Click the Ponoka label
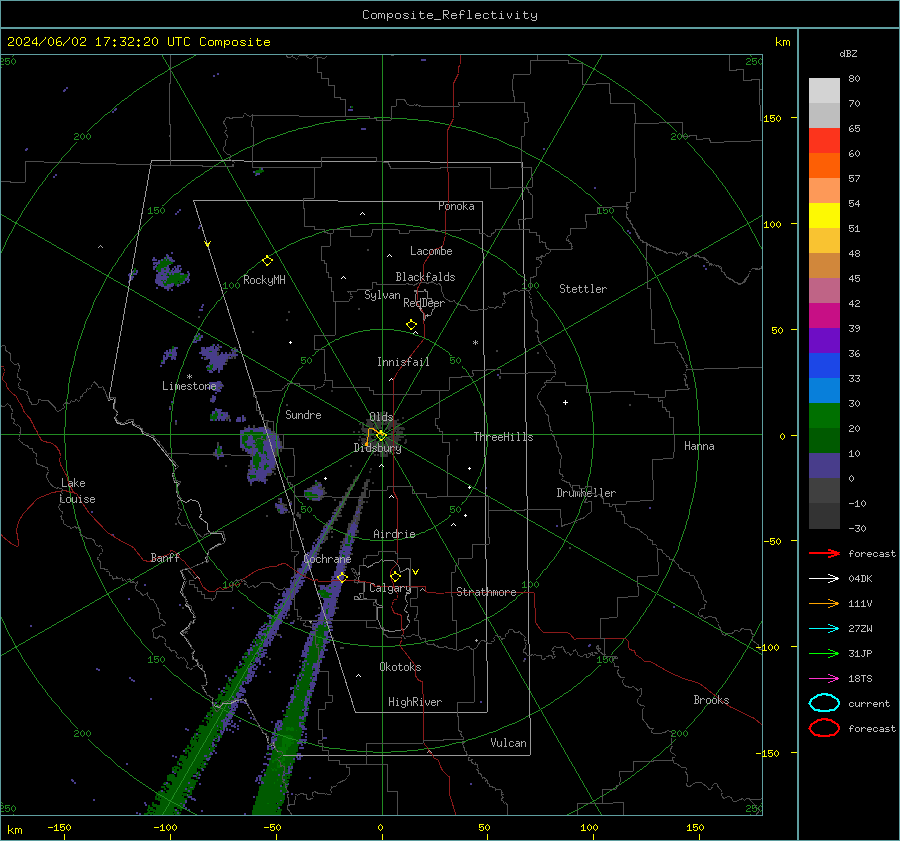Viewport: 900px width, 841px height. click(x=456, y=206)
